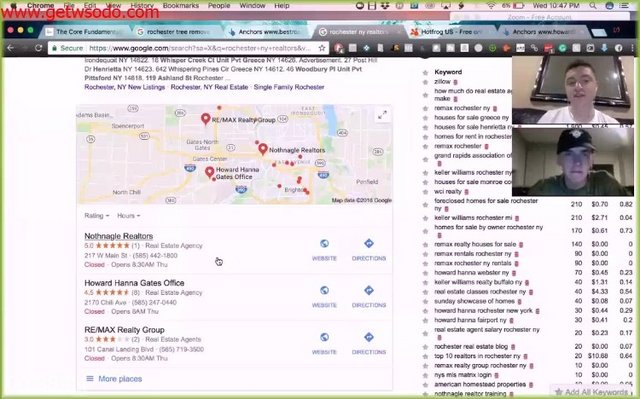The height and width of the screenshot is (399, 640).
Task: Open the RE/MAX Realty Group listing
Action: (x=124, y=330)
